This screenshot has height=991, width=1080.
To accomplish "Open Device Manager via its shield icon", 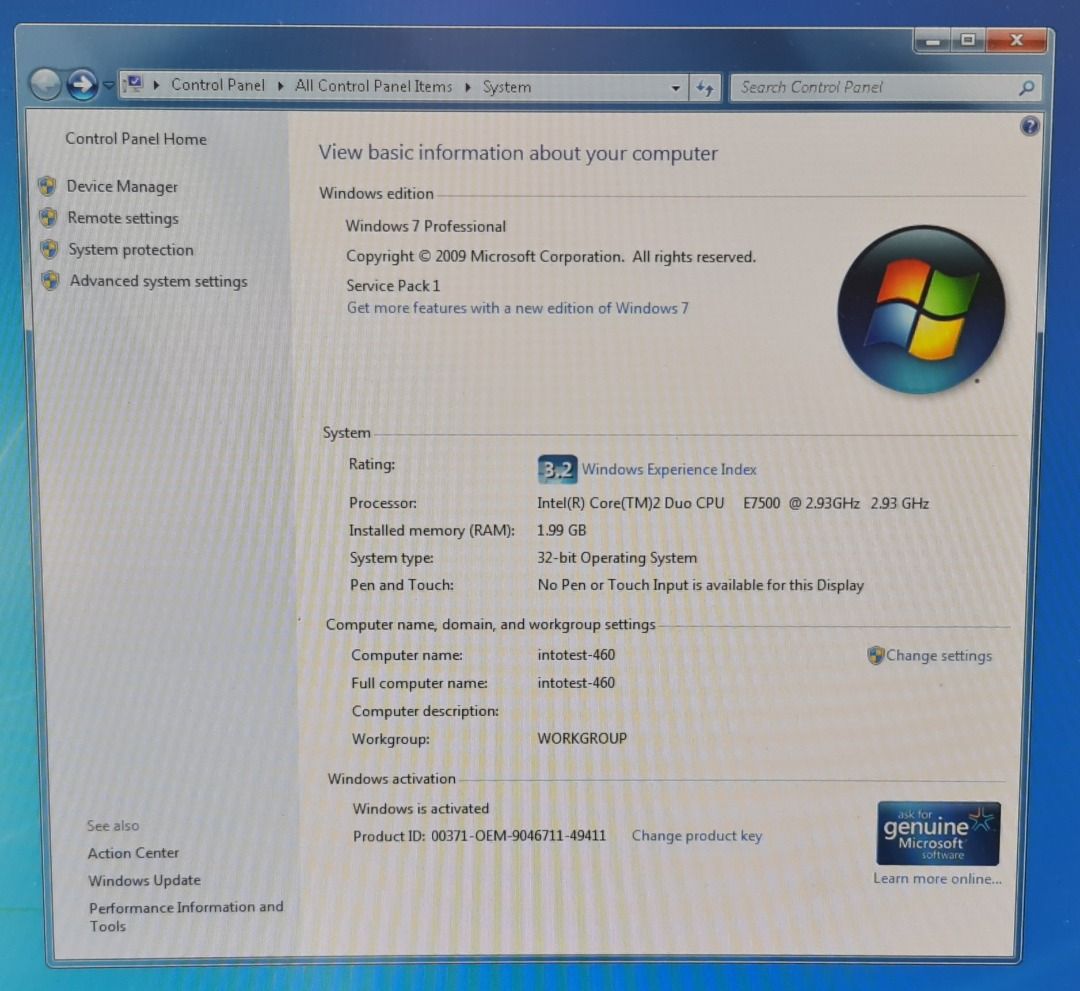I will pos(49,186).
